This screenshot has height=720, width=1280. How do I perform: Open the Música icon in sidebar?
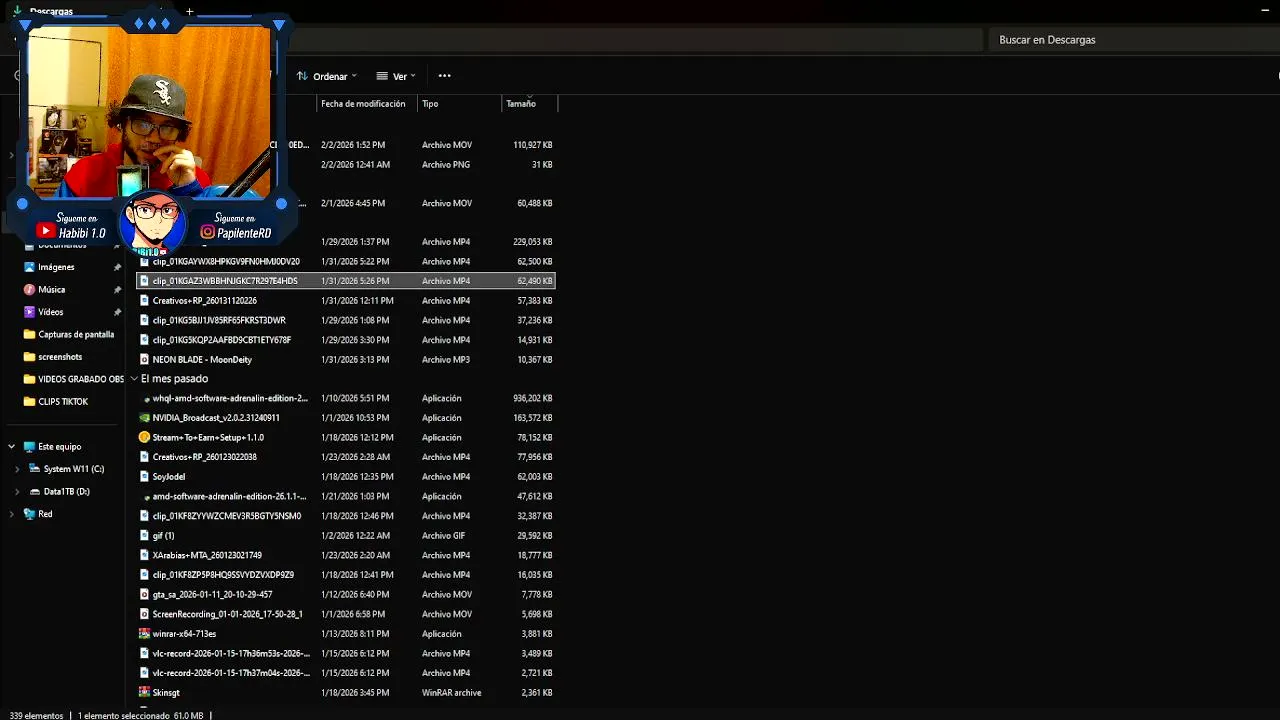pyautogui.click(x=29, y=290)
